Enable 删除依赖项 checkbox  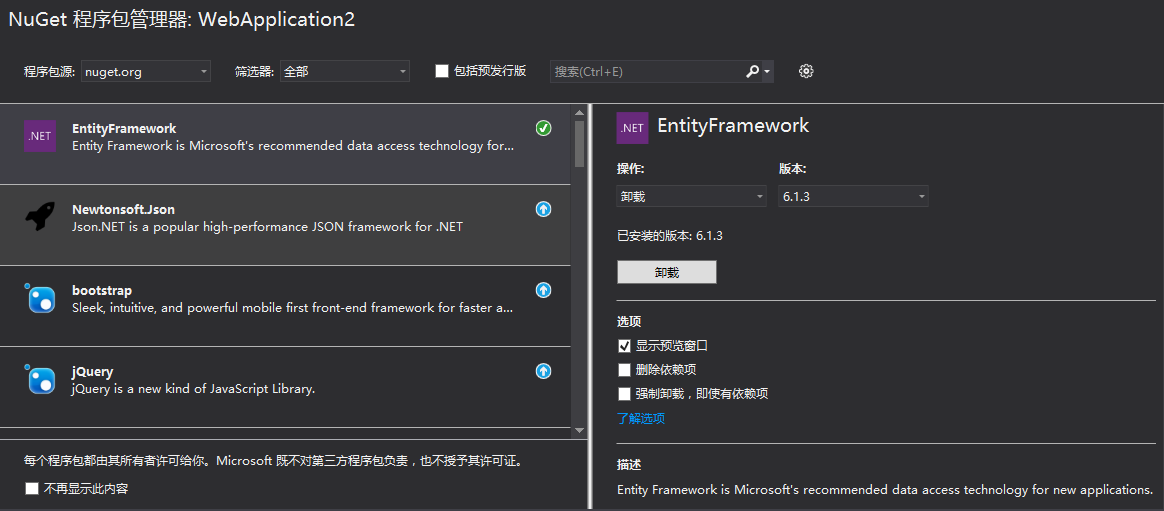(x=624, y=370)
